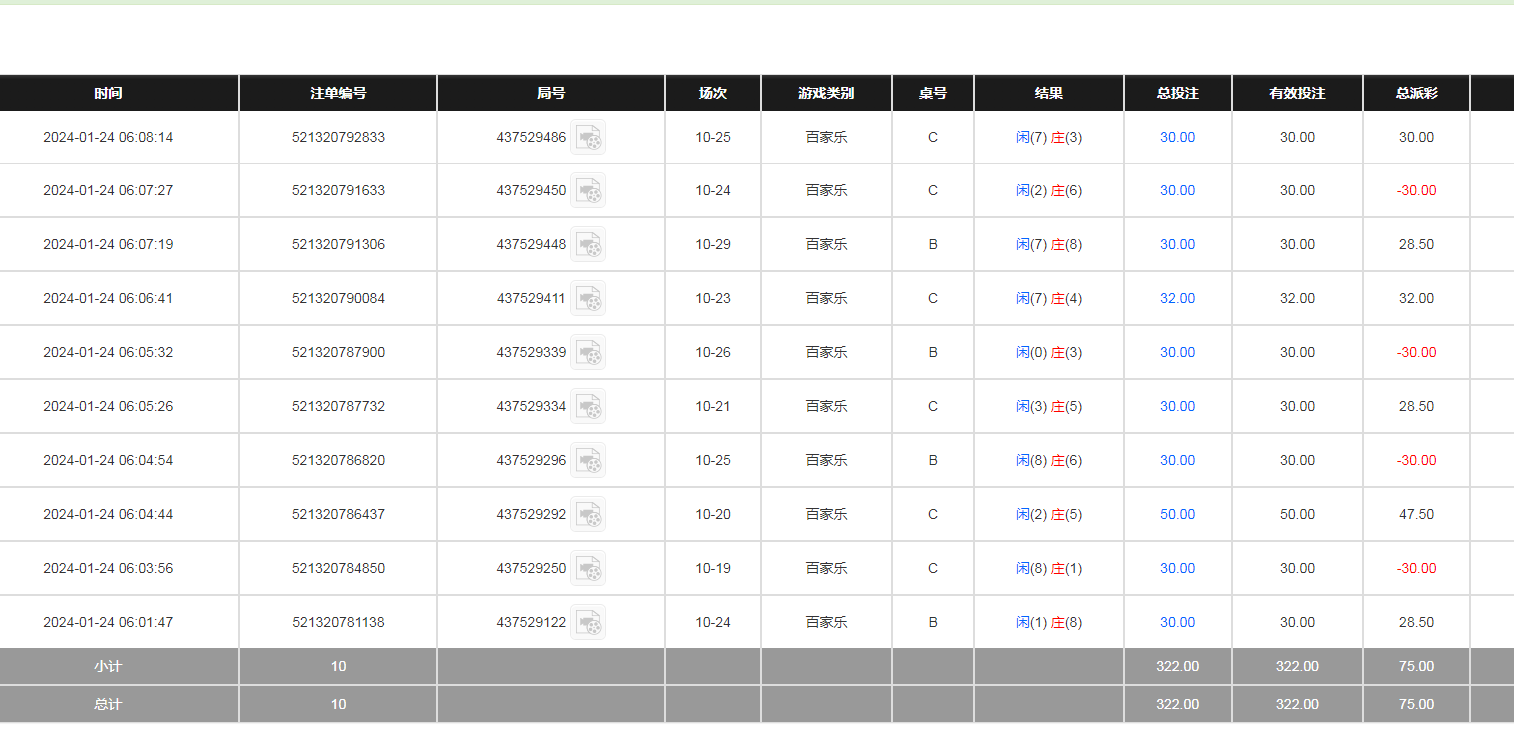Open video replay for round 437529450
The image size is (1514, 729).
588,191
